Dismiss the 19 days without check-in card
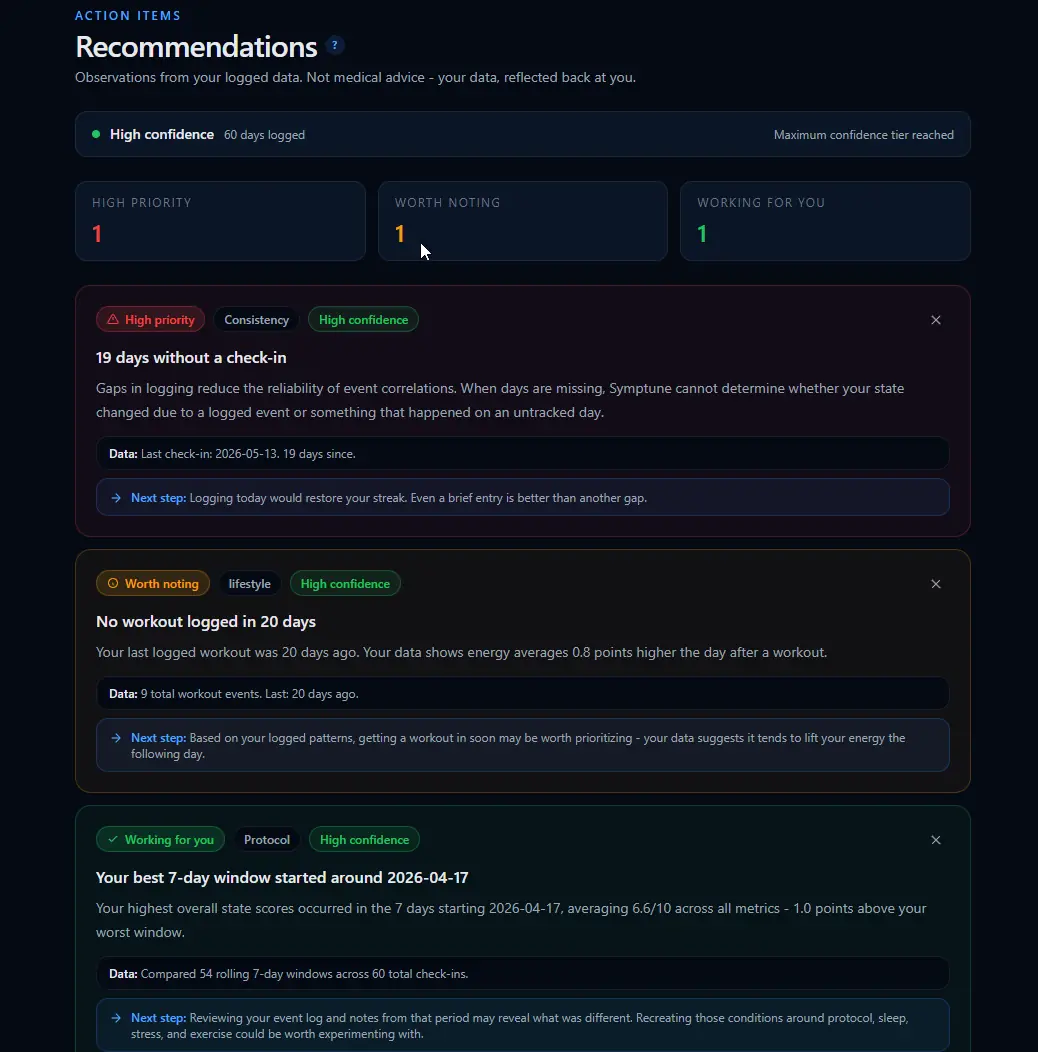The image size is (1038, 1052). [935, 320]
